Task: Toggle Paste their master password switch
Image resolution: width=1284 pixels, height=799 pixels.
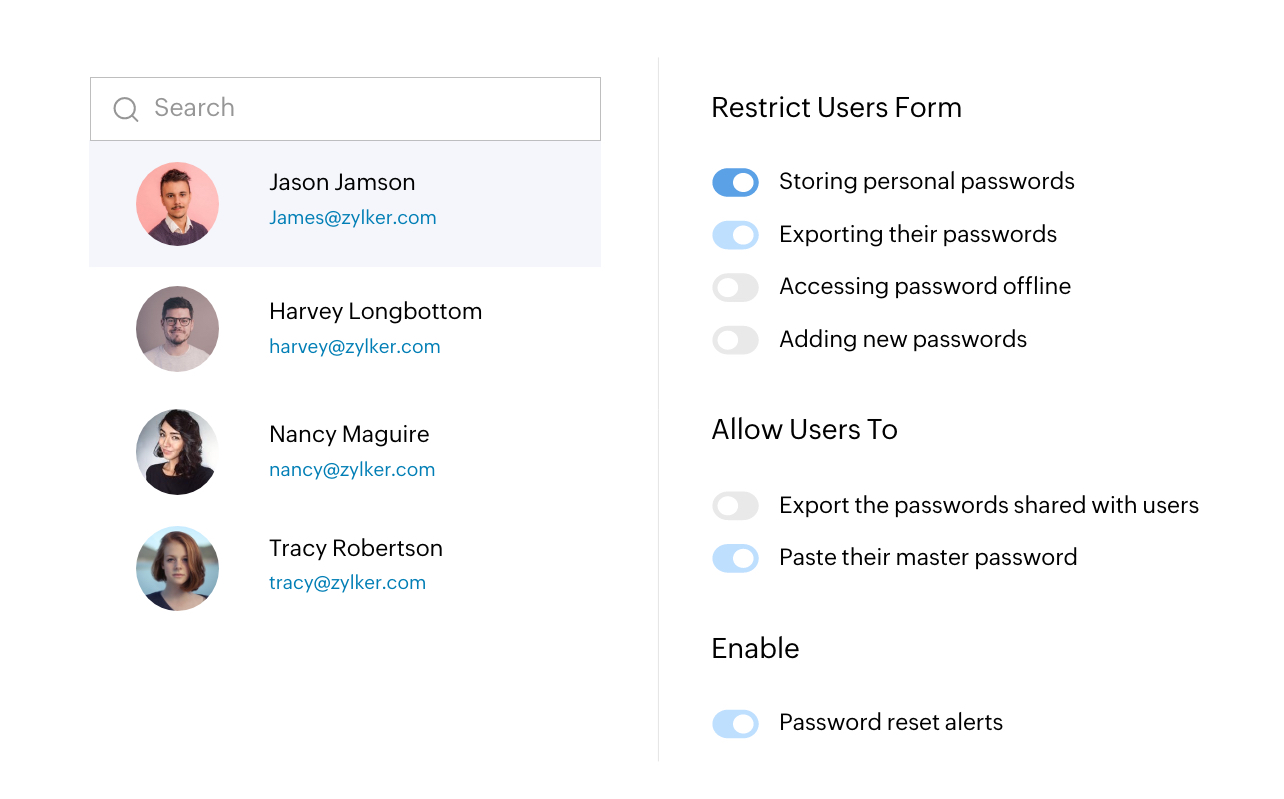Action: [x=735, y=558]
